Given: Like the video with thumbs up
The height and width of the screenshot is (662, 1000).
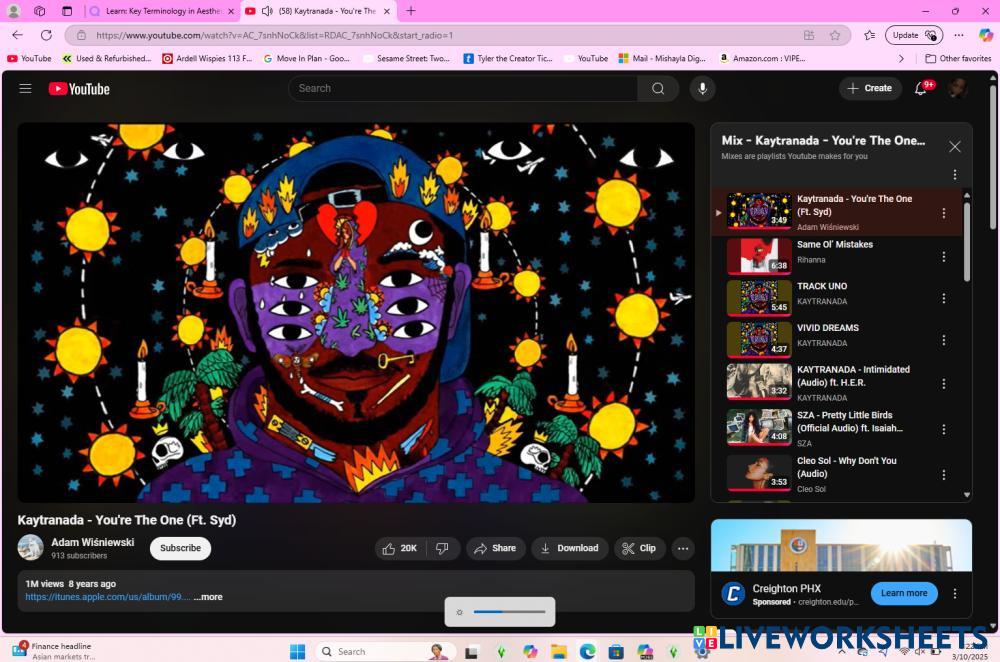Looking at the screenshot, I should point(399,548).
